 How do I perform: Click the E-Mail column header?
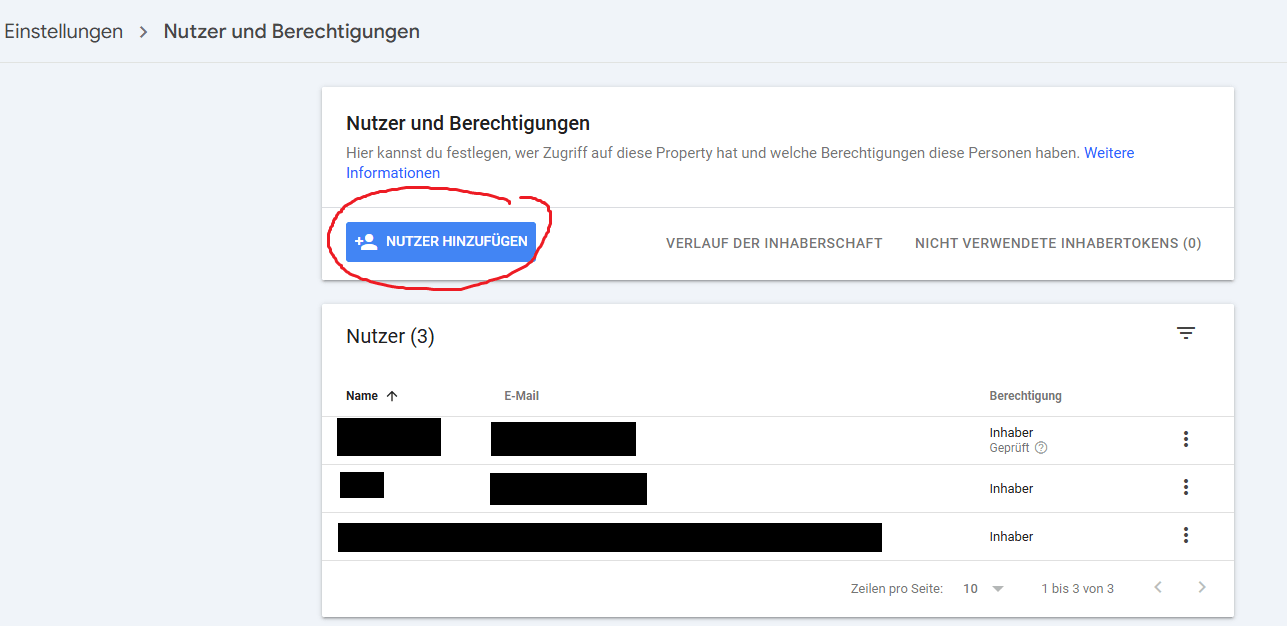pyautogui.click(x=521, y=396)
